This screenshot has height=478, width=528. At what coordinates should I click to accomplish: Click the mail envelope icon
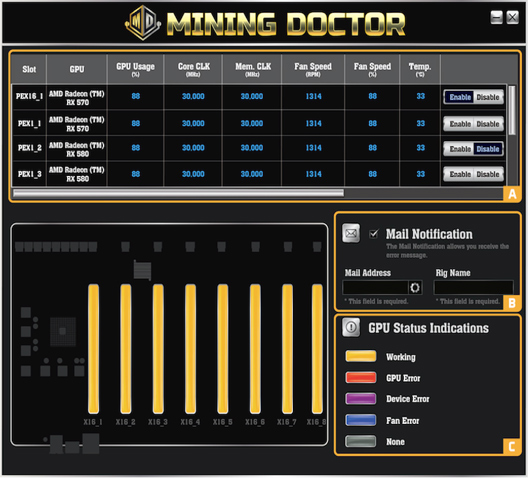[351, 233]
